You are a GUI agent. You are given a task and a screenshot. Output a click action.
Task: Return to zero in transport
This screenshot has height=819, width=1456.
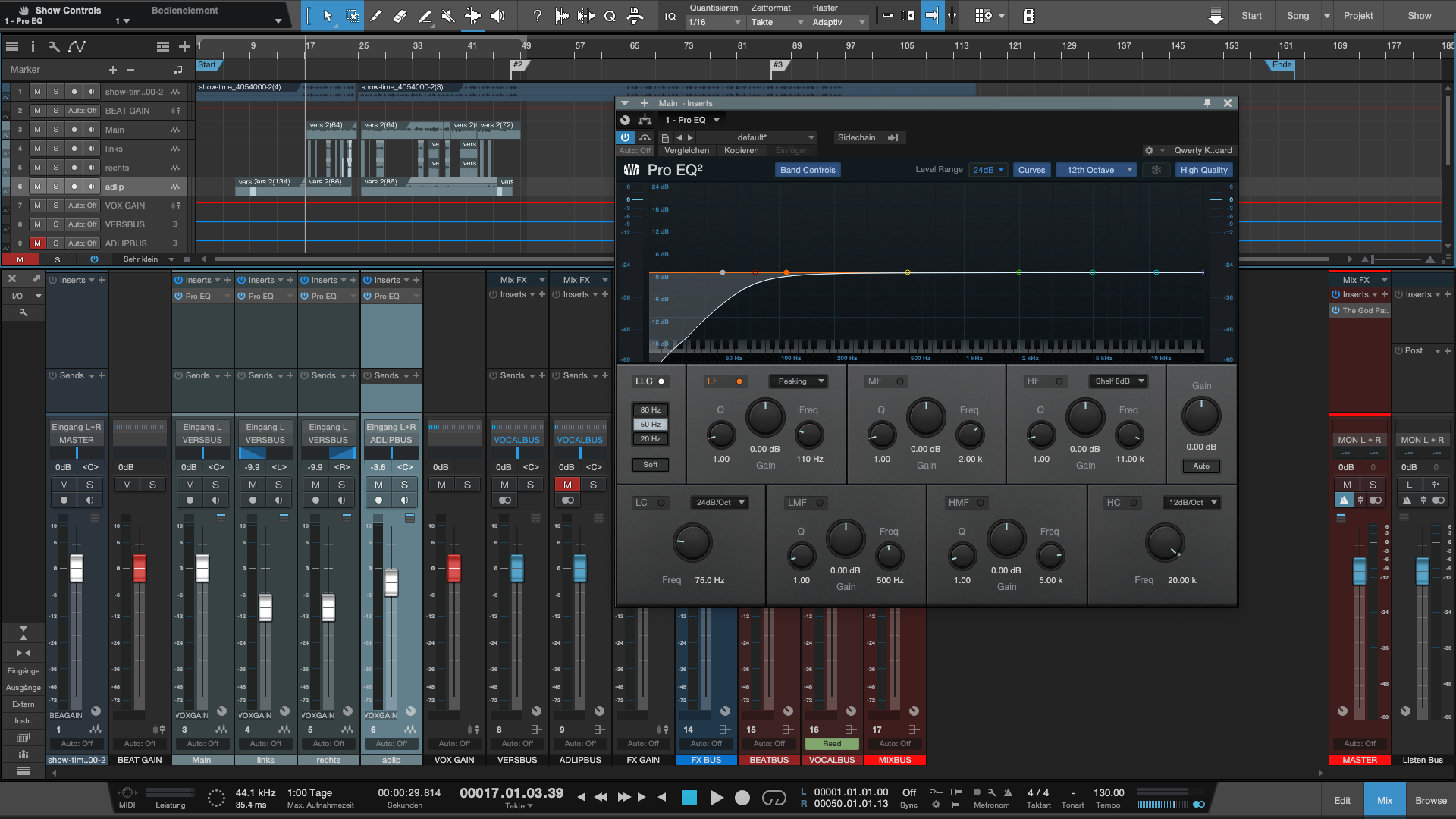coord(661,798)
